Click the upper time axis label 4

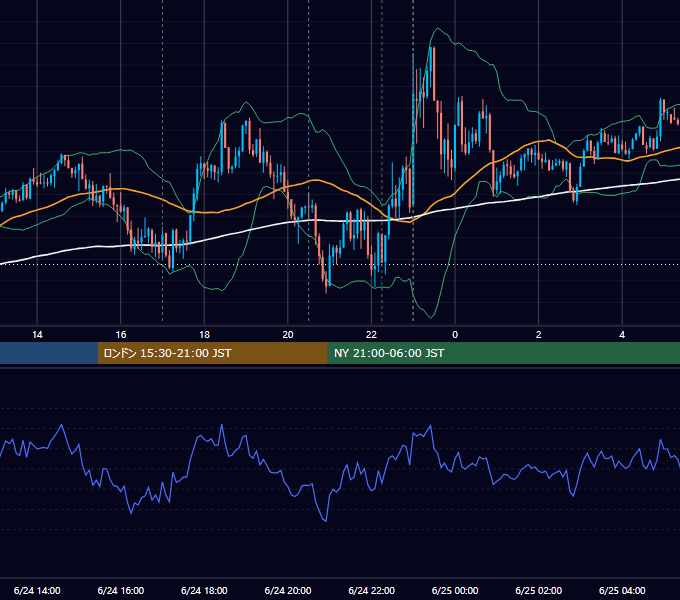pos(622,335)
